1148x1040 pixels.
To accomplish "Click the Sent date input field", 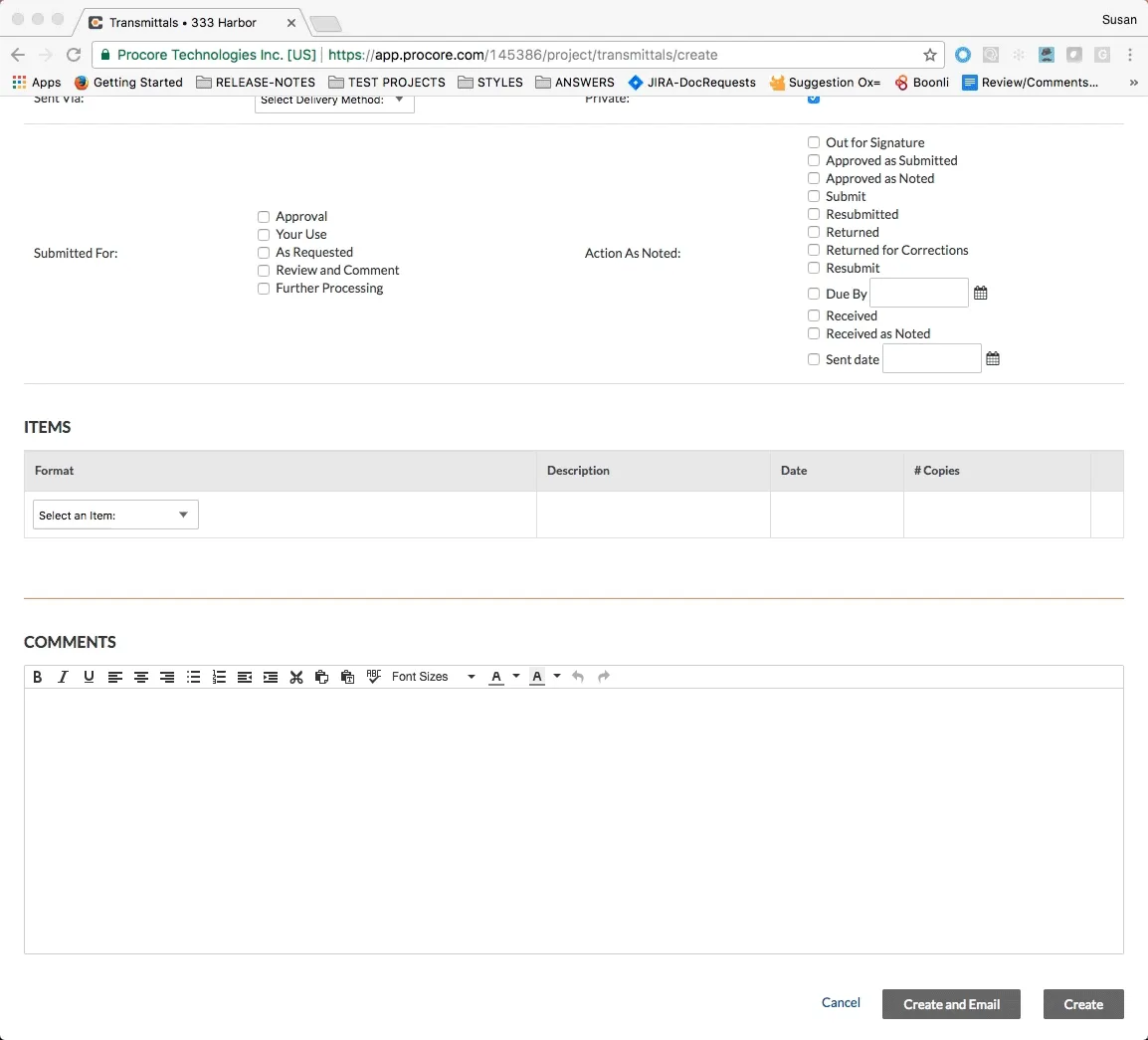I will point(932,359).
